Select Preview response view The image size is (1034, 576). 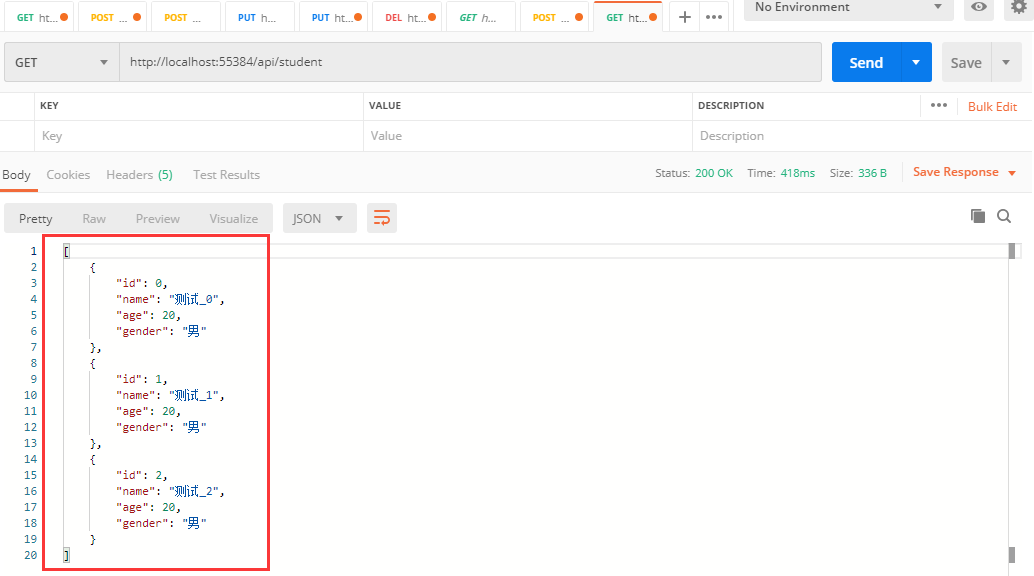pyautogui.click(x=158, y=218)
